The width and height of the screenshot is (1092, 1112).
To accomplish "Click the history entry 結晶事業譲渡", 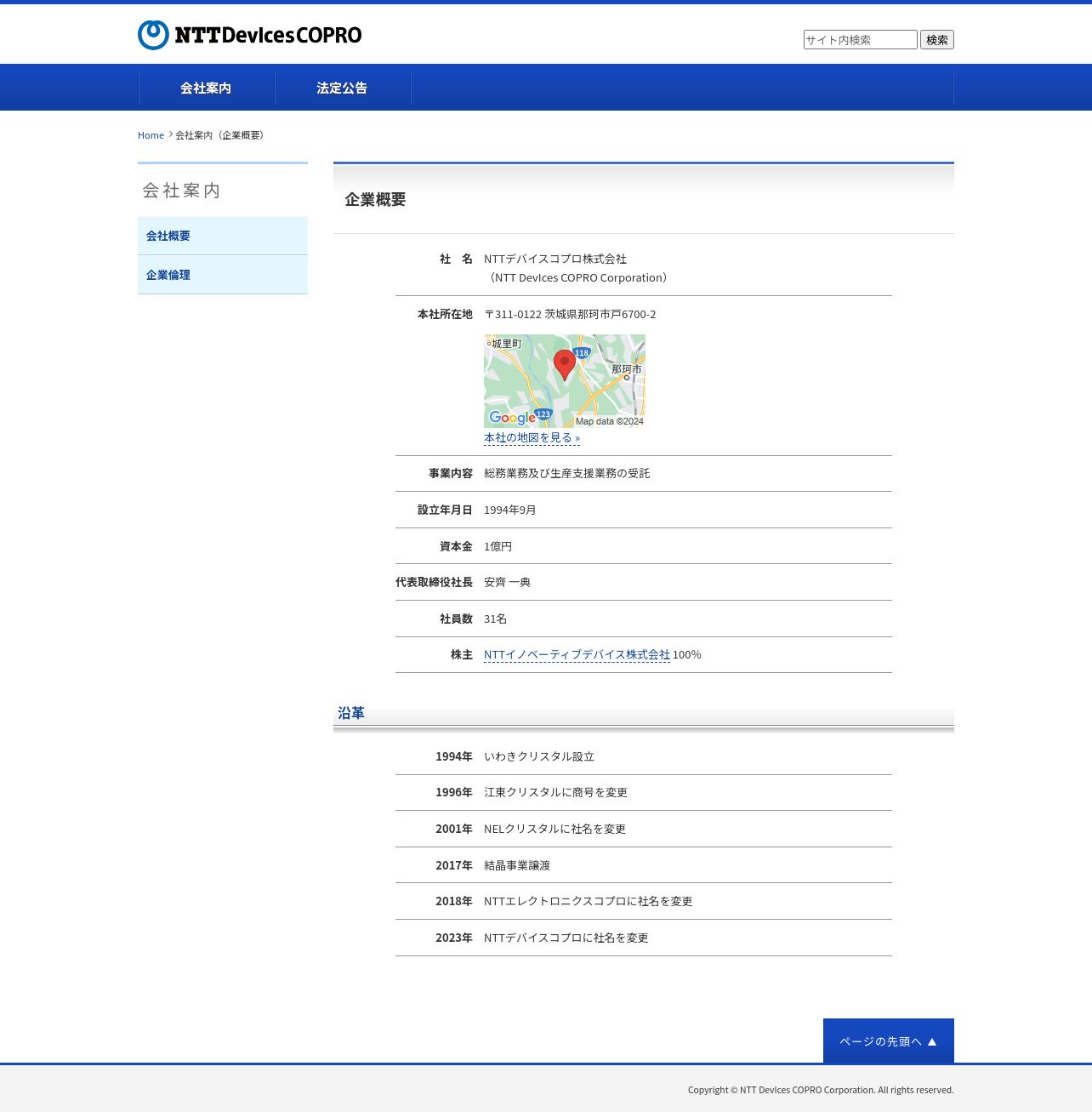I will pyautogui.click(x=517, y=865).
